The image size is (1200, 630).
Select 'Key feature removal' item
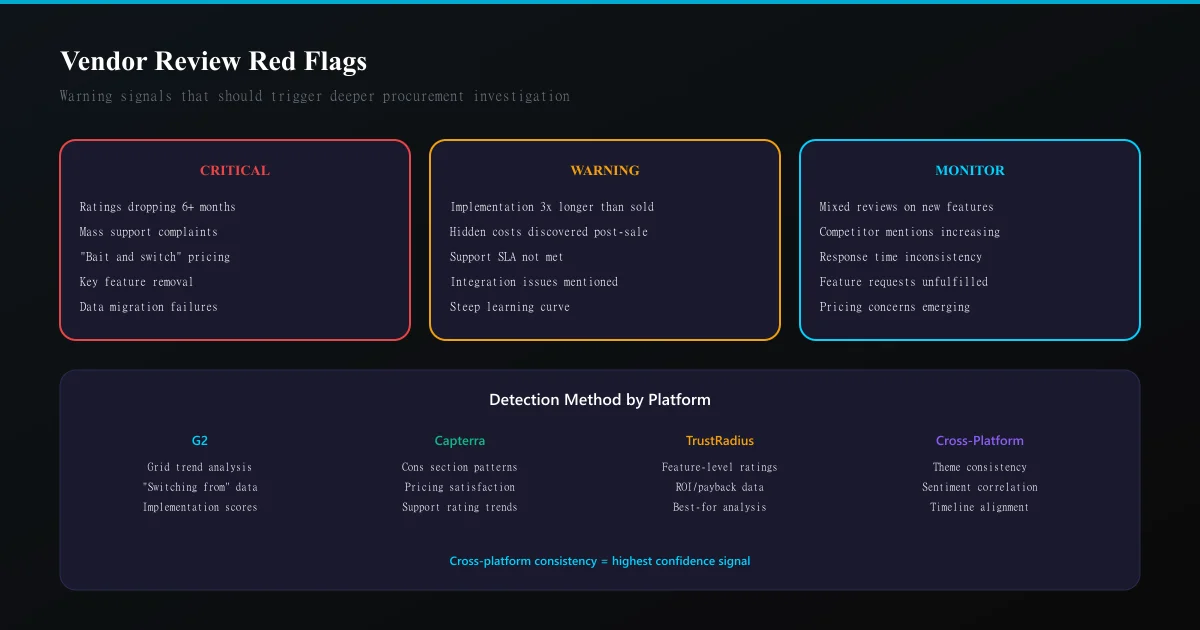tap(137, 282)
